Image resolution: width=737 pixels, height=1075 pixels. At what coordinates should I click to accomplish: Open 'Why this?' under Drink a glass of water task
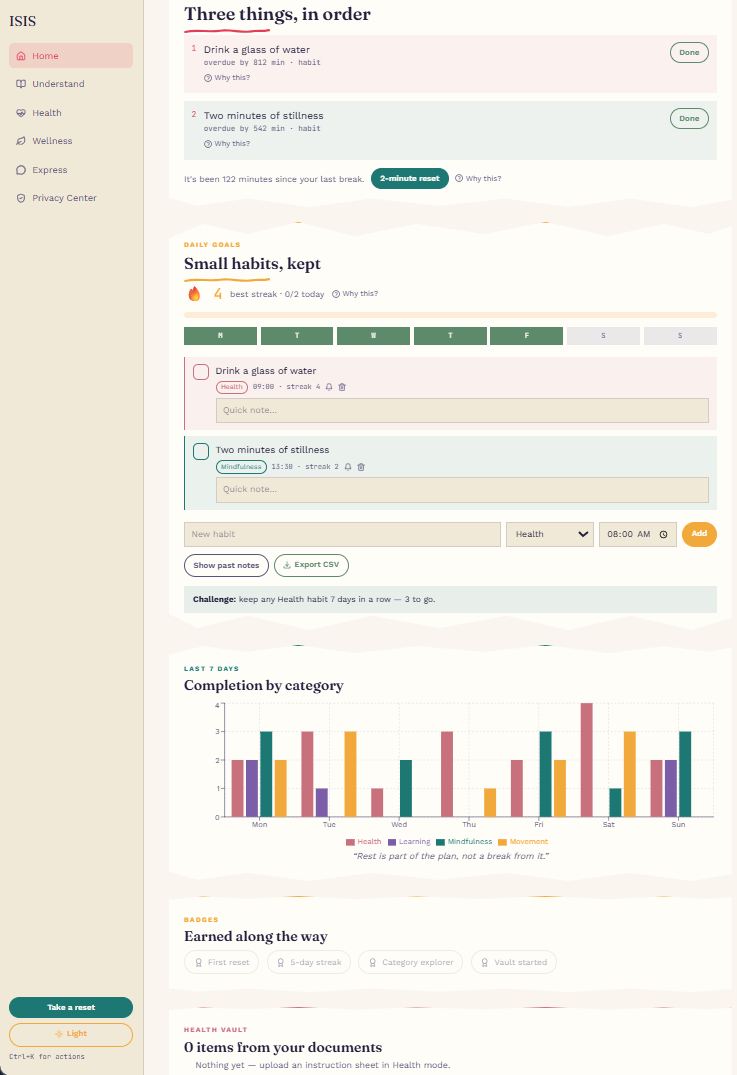(227, 77)
